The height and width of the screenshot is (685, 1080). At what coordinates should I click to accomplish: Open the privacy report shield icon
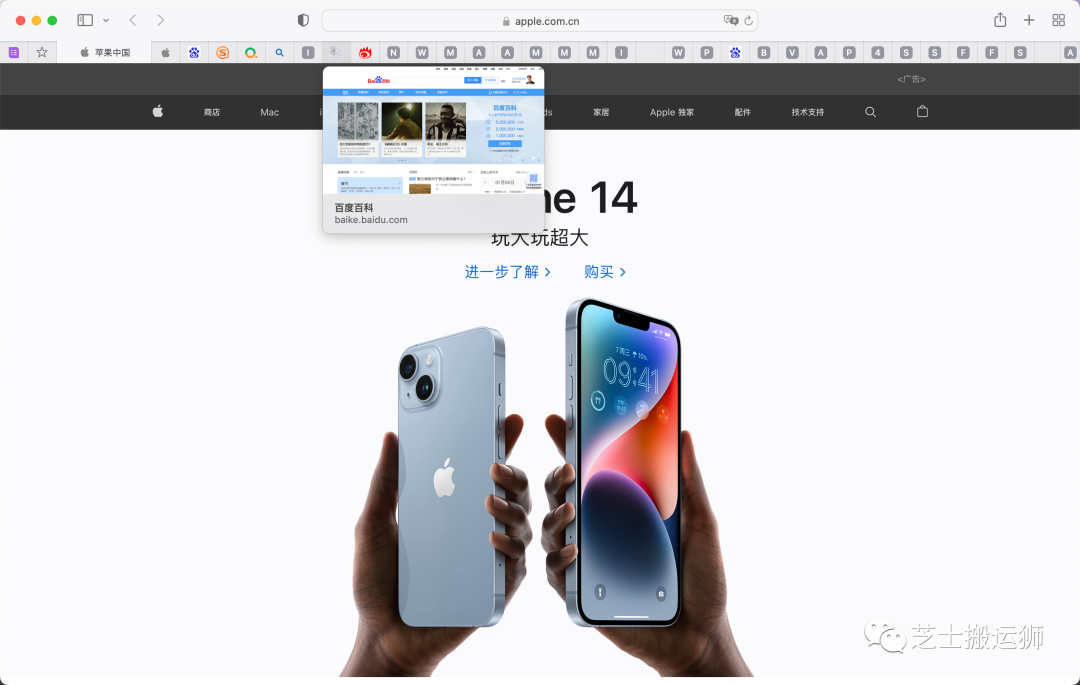tap(303, 21)
